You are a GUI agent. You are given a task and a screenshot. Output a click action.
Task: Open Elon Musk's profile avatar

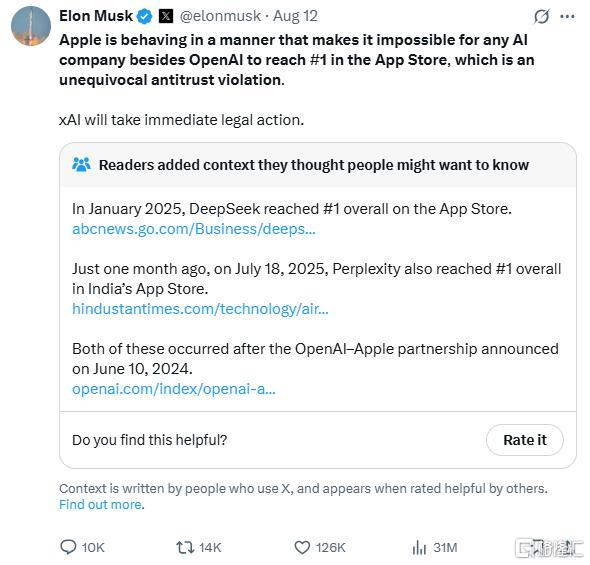[x=31, y=26]
